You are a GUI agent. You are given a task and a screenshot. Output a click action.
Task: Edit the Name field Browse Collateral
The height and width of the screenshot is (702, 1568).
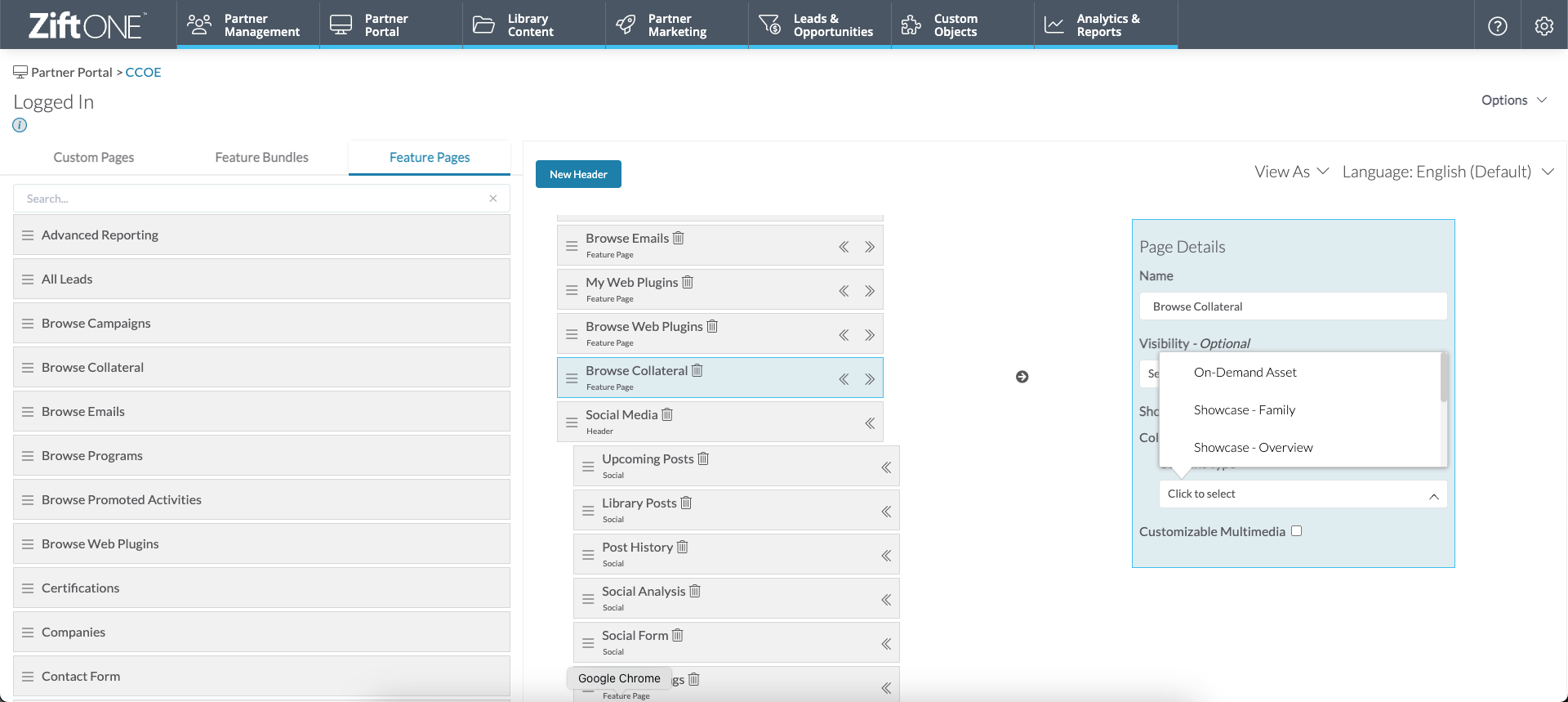[x=1293, y=306]
